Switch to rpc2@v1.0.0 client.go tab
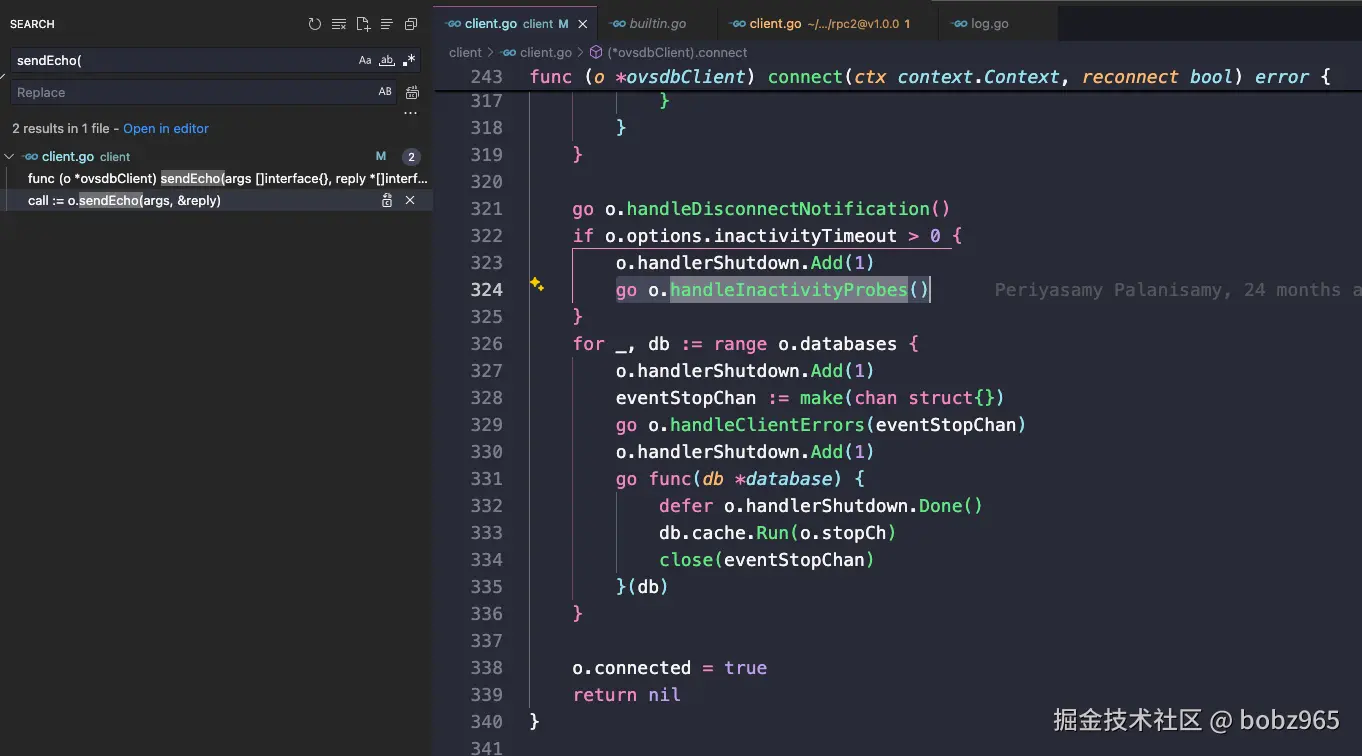The height and width of the screenshot is (756, 1362). coord(829,23)
